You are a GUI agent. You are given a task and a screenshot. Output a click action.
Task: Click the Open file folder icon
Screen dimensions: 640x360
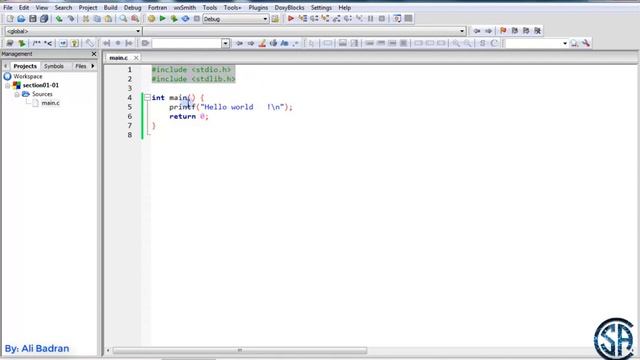click(21, 19)
